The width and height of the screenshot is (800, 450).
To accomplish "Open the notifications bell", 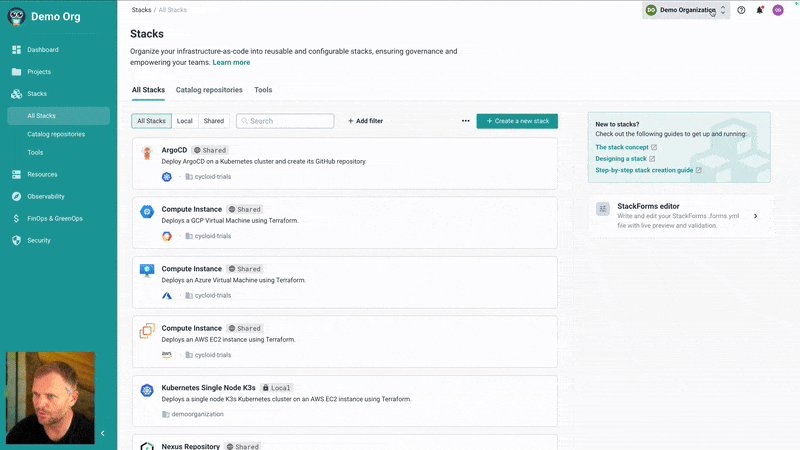I will tap(760, 10).
